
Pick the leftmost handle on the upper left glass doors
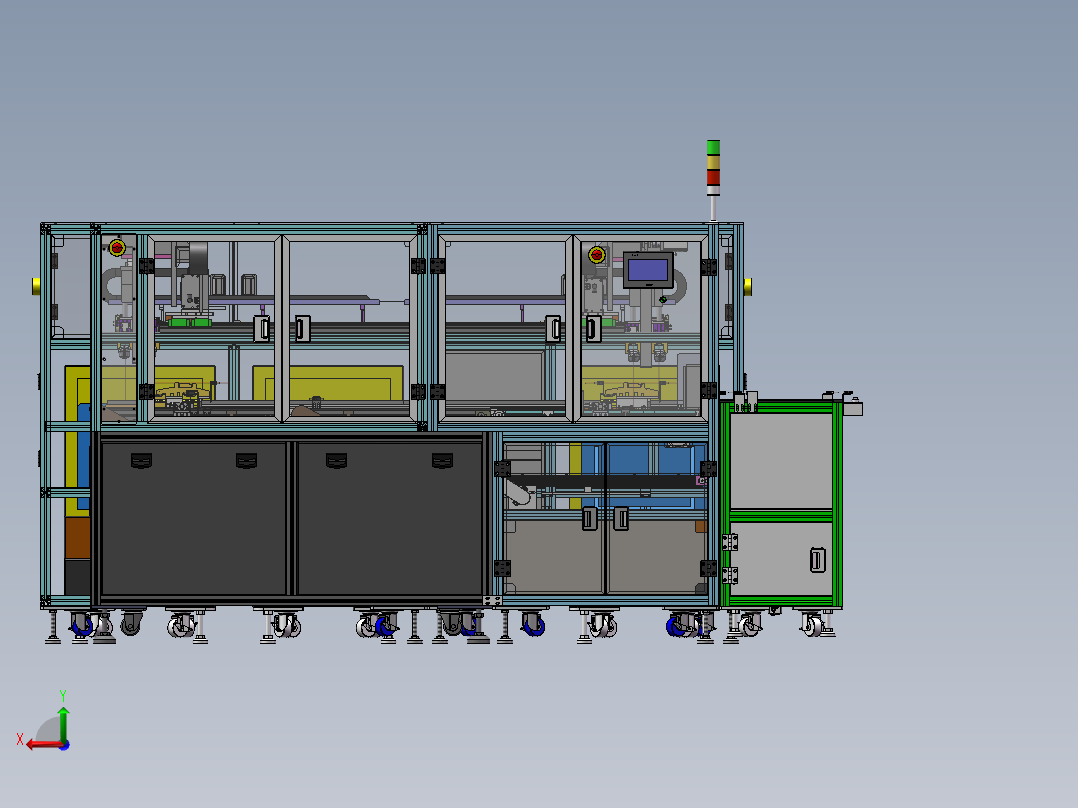tap(262, 329)
